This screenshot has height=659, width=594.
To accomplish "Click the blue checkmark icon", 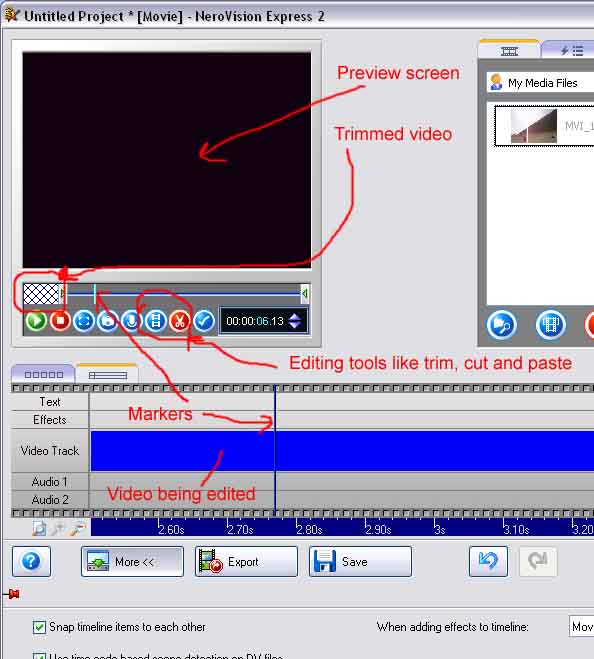I will [204, 322].
